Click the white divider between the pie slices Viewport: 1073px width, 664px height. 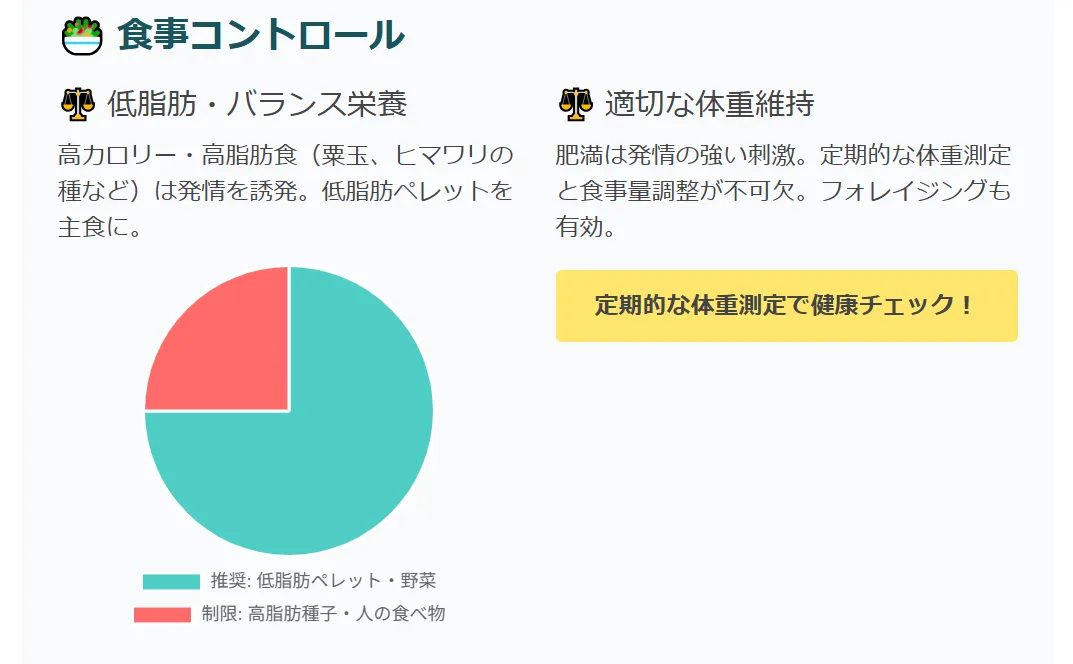289,339
